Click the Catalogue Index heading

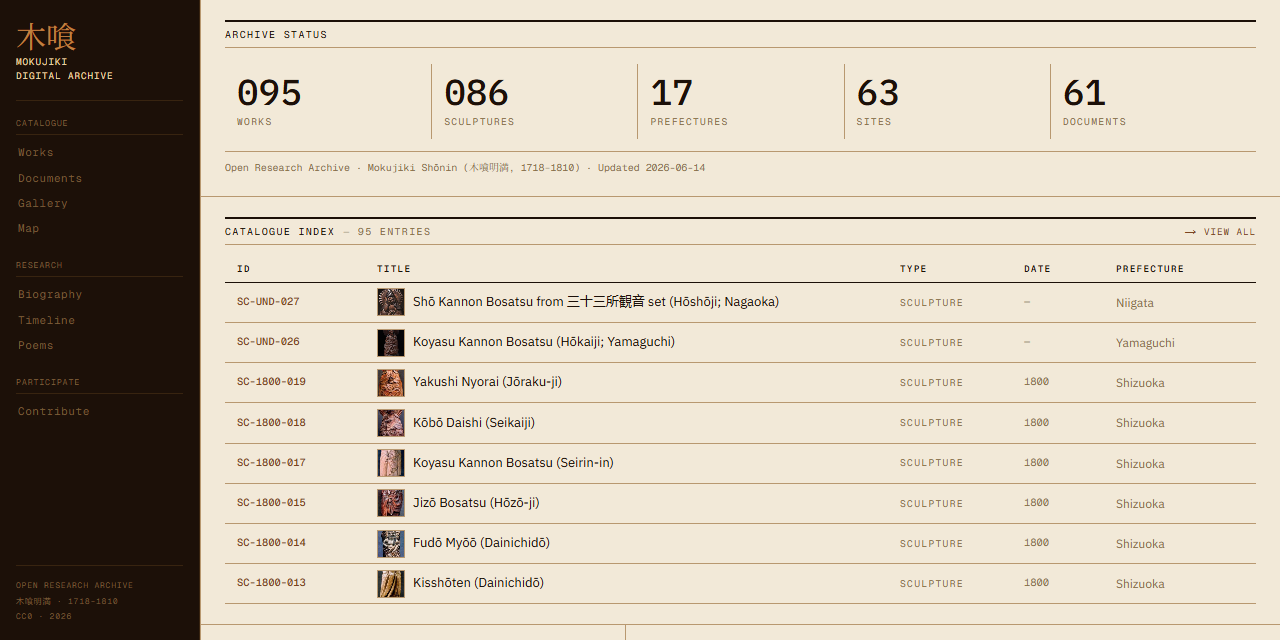(x=280, y=232)
